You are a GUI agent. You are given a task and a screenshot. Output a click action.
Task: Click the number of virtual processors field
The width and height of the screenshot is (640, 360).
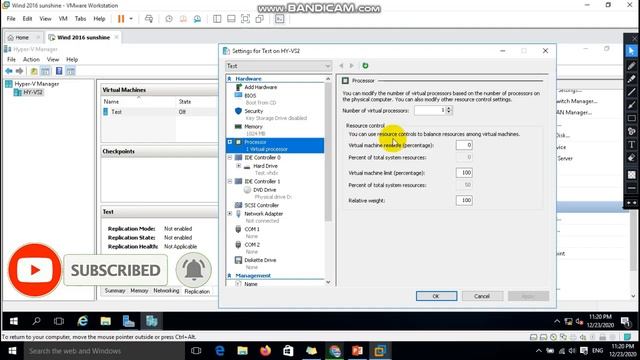coord(430,110)
